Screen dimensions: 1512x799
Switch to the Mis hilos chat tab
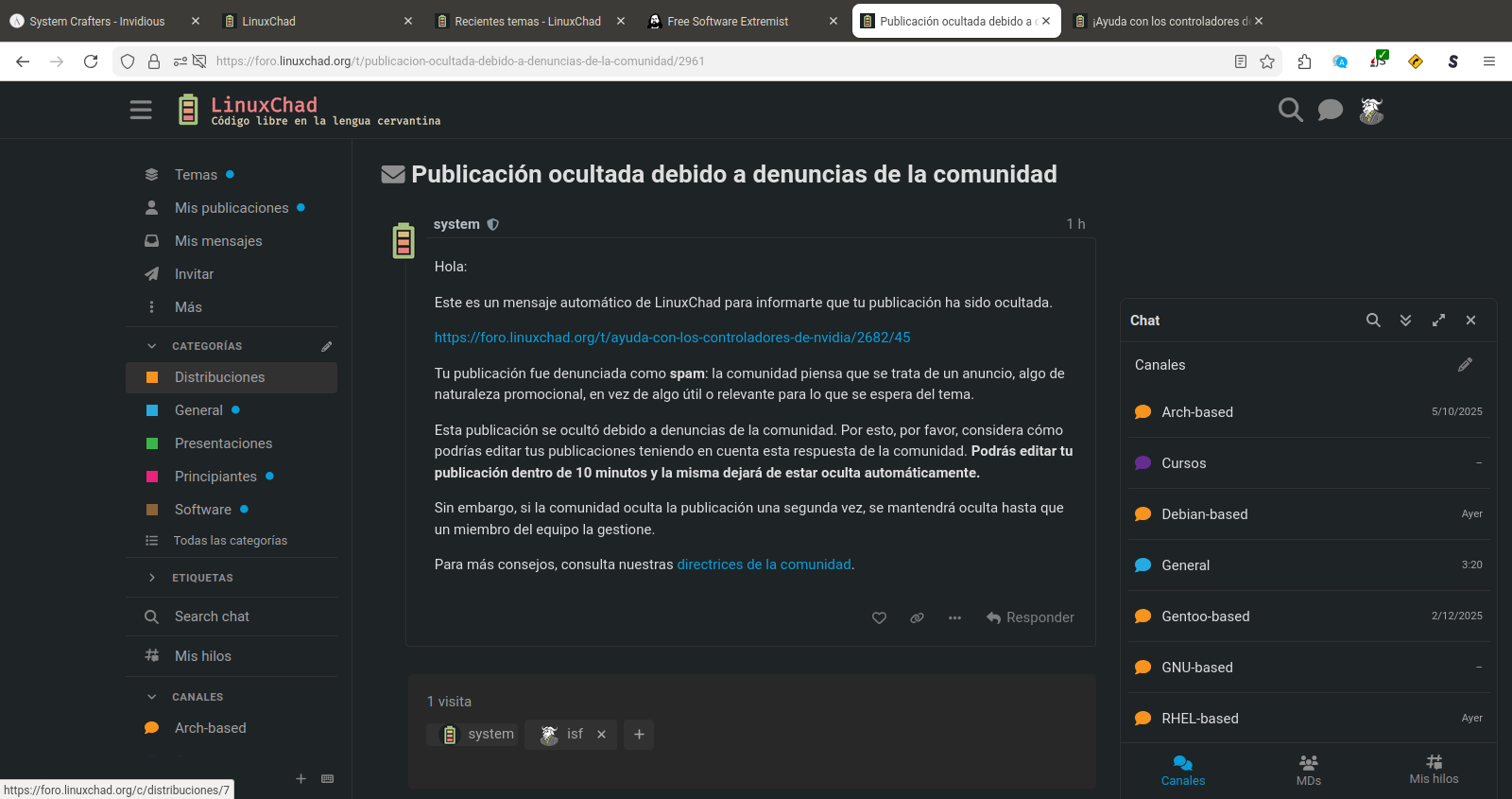coord(1434,771)
